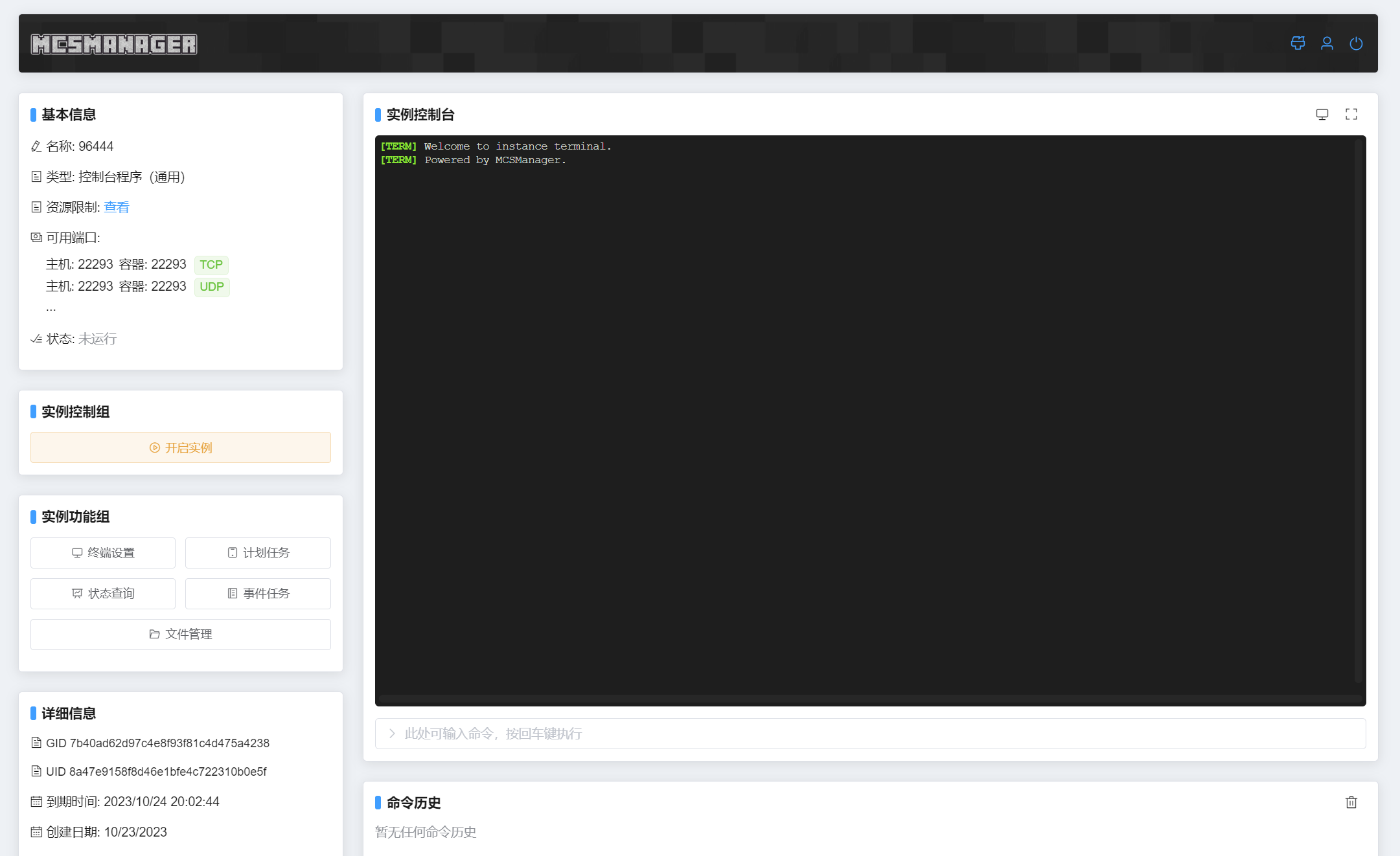Enter fullscreen mode for instance console
The image size is (1400, 856).
pos(1351,115)
